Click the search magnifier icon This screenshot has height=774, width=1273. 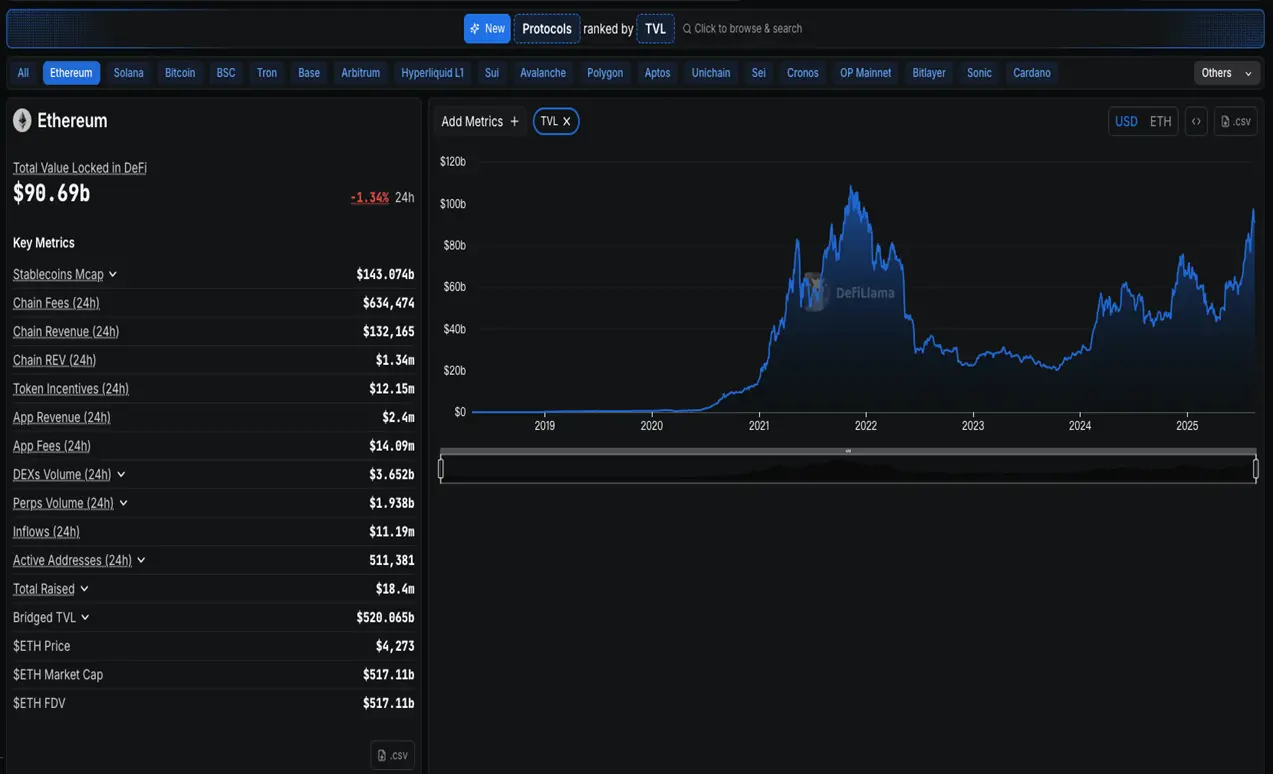[687, 29]
